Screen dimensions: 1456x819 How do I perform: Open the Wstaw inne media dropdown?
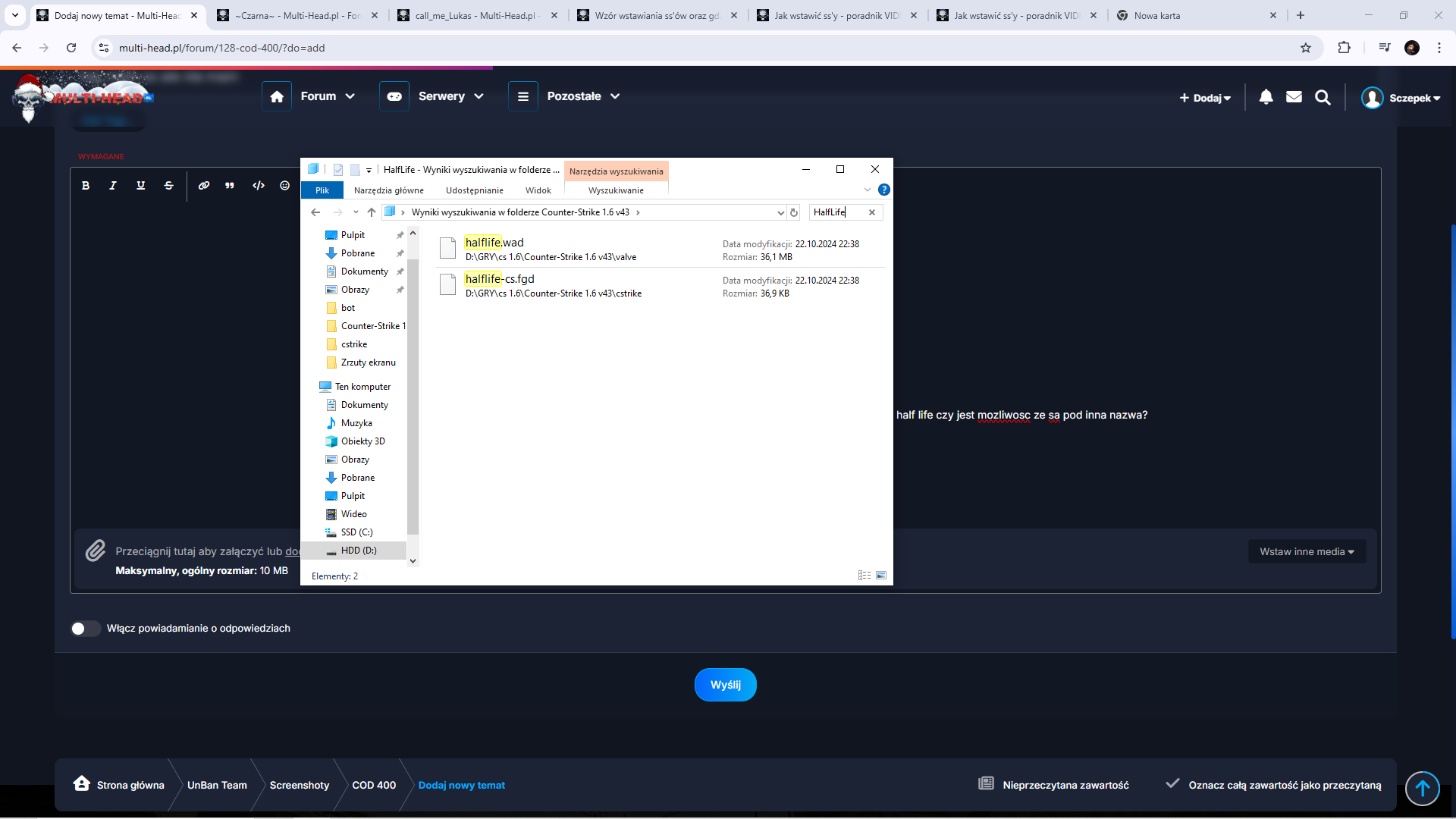coord(1307,552)
